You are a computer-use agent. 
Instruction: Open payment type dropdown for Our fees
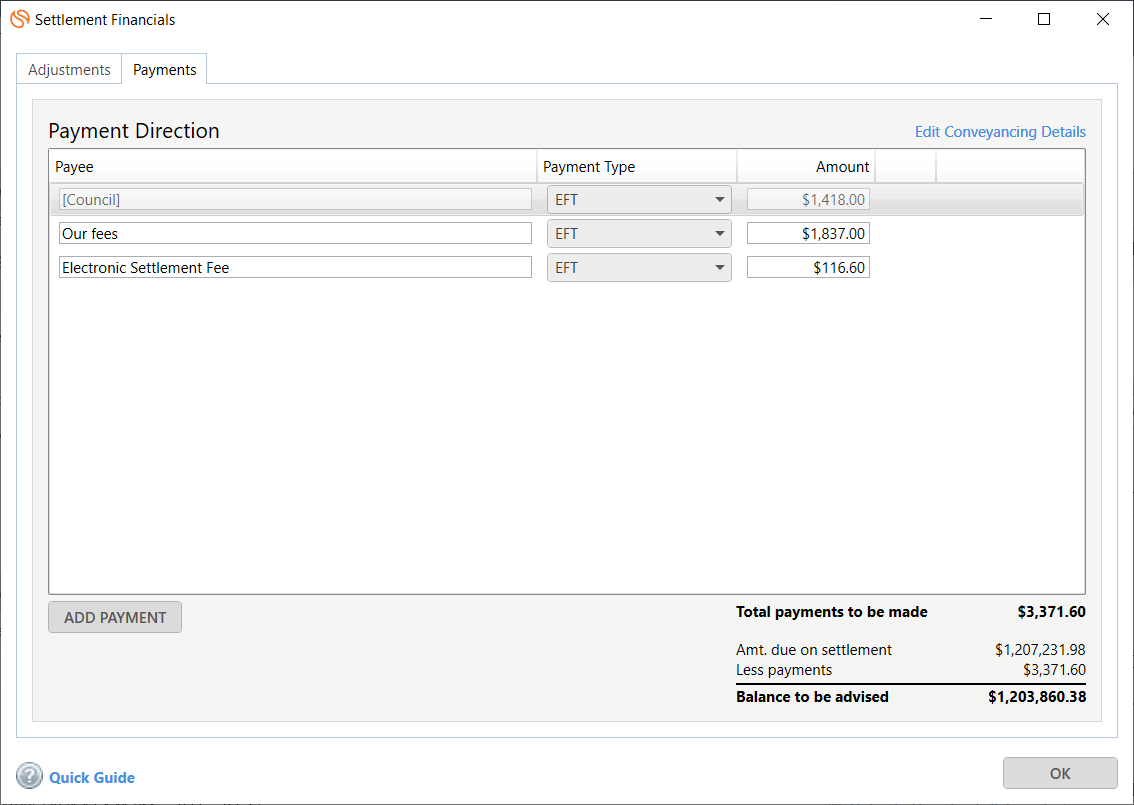639,234
